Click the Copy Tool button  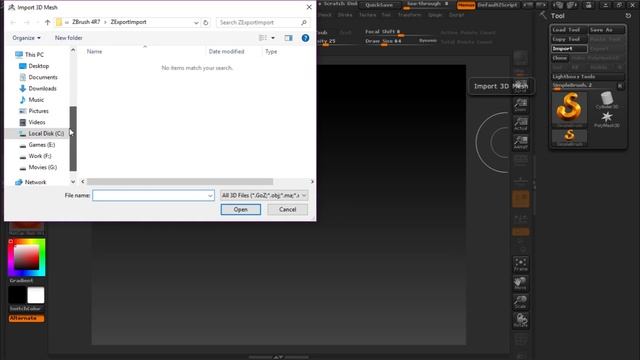tap(569, 39)
